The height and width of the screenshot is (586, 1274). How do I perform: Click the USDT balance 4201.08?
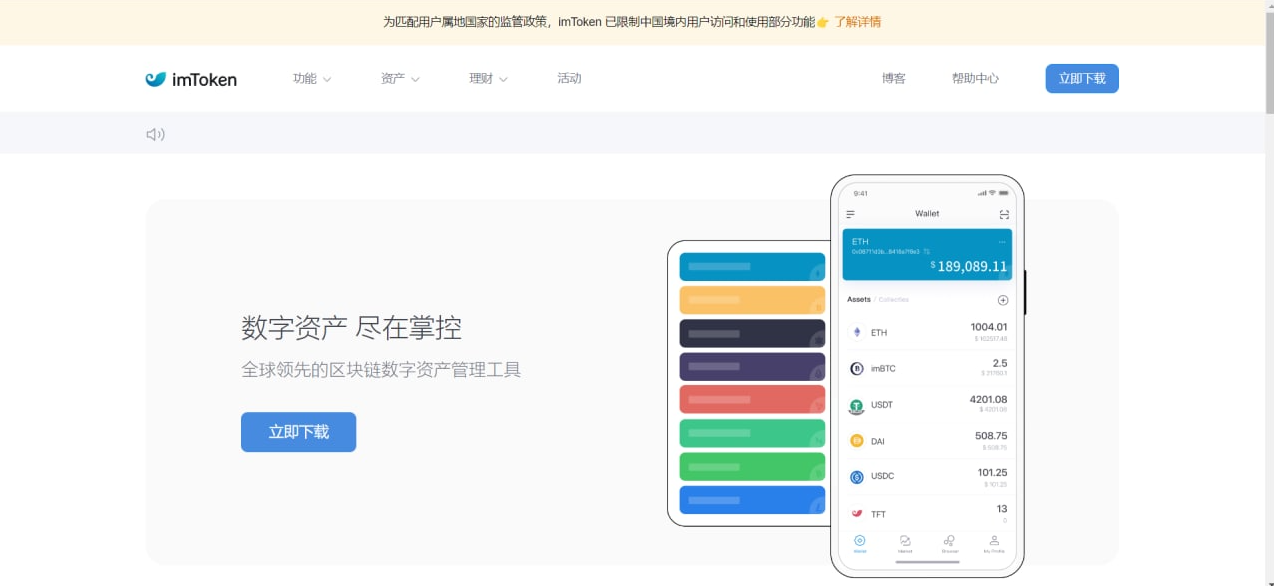coord(988,399)
